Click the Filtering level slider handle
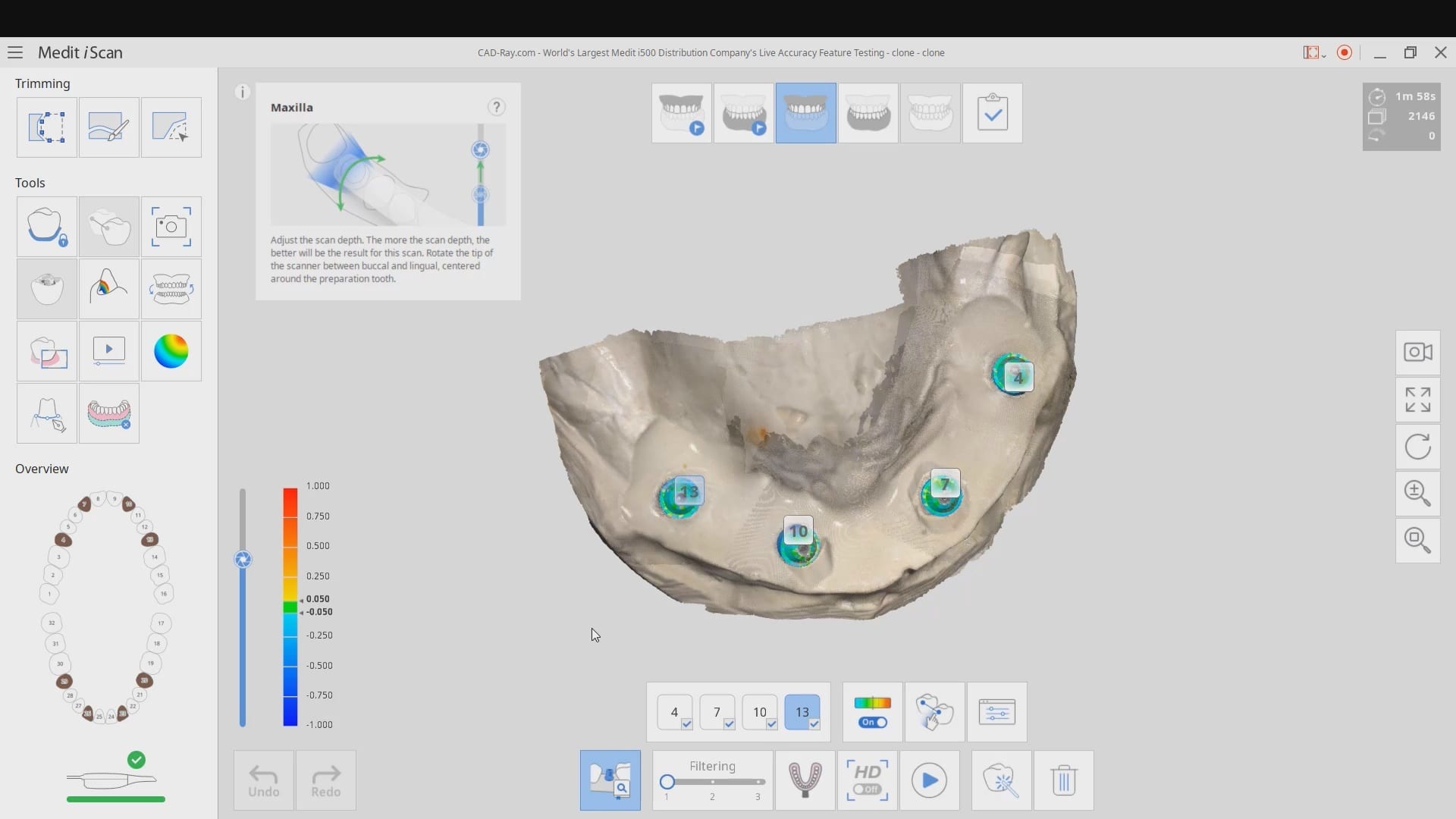This screenshot has height=819, width=1456. (x=667, y=782)
